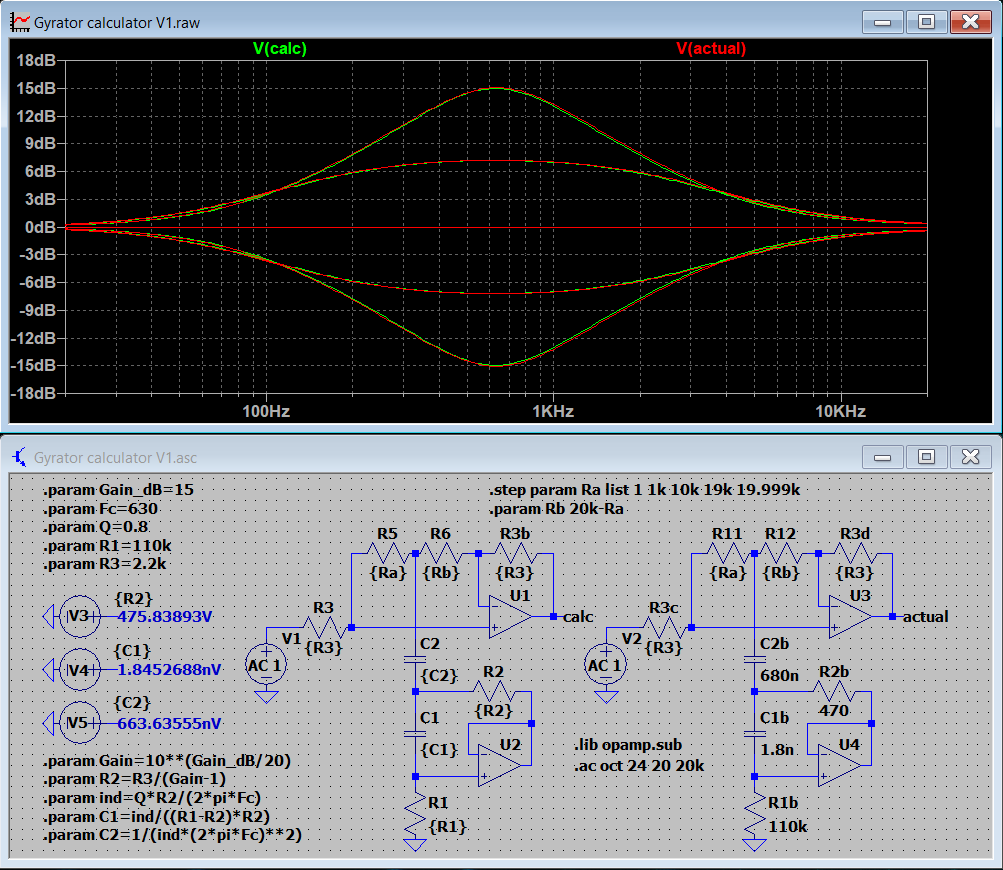Image resolution: width=1003 pixels, height=870 pixels.
Task: Click the 1KHz frequency axis label
Action: (x=553, y=411)
